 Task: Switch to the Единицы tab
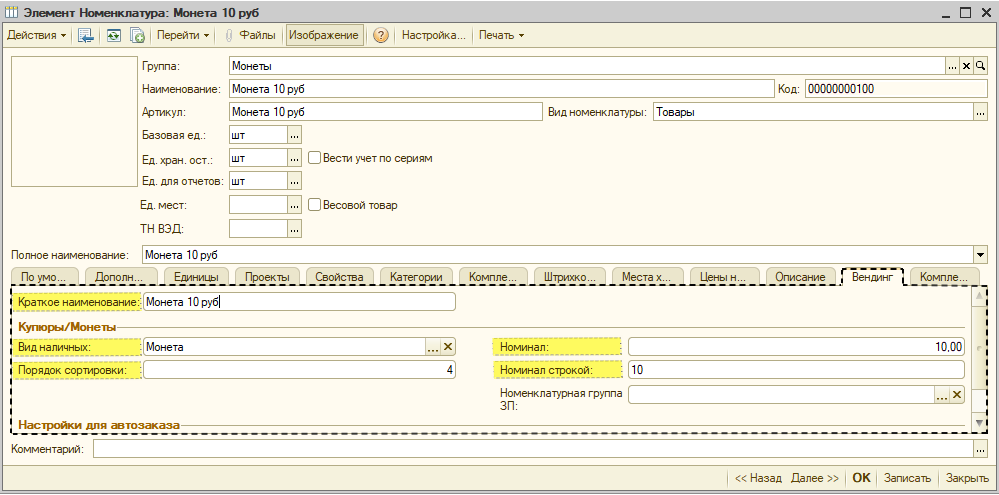coord(196,277)
